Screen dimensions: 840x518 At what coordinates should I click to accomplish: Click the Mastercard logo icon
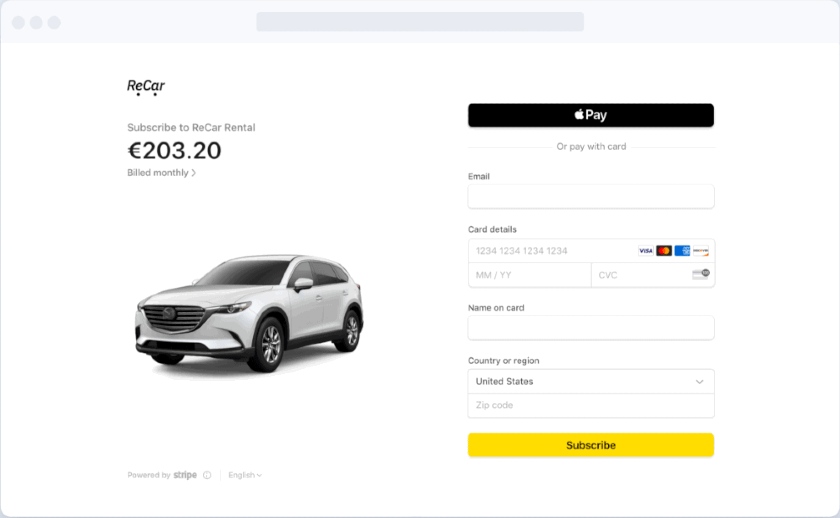click(x=664, y=251)
